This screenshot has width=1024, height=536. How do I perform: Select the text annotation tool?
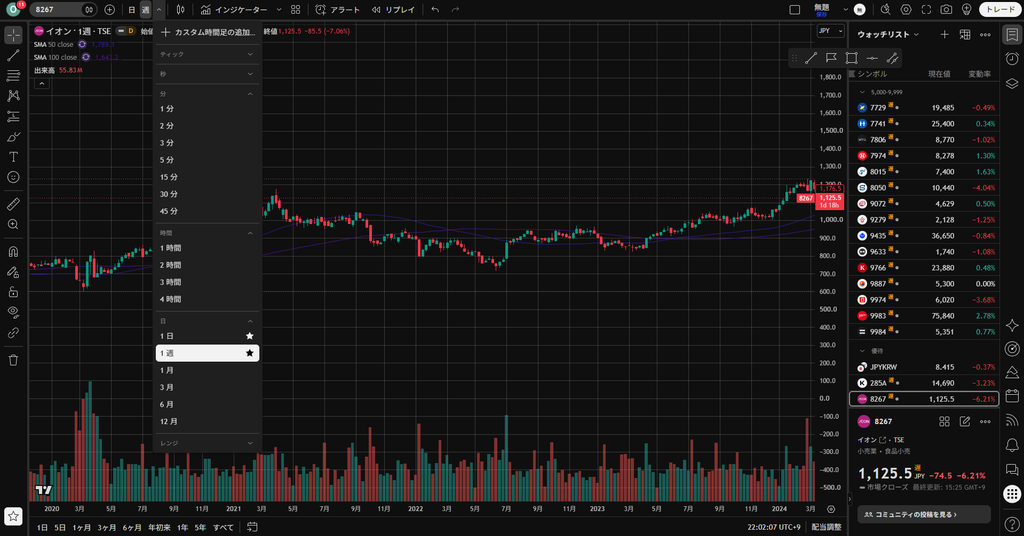pyautogui.click(x=13, y=157)
